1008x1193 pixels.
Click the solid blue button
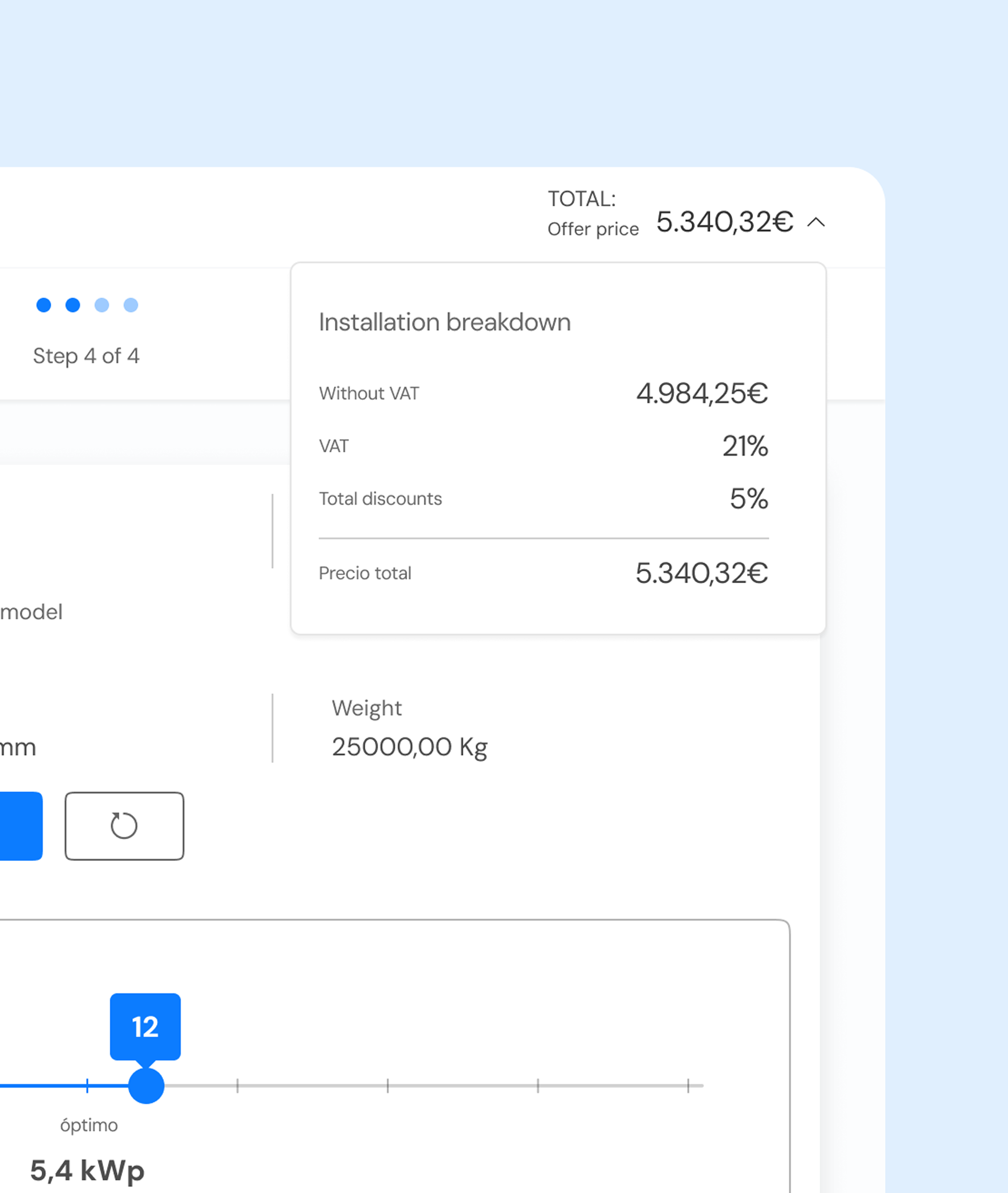(x=20, y=826)
